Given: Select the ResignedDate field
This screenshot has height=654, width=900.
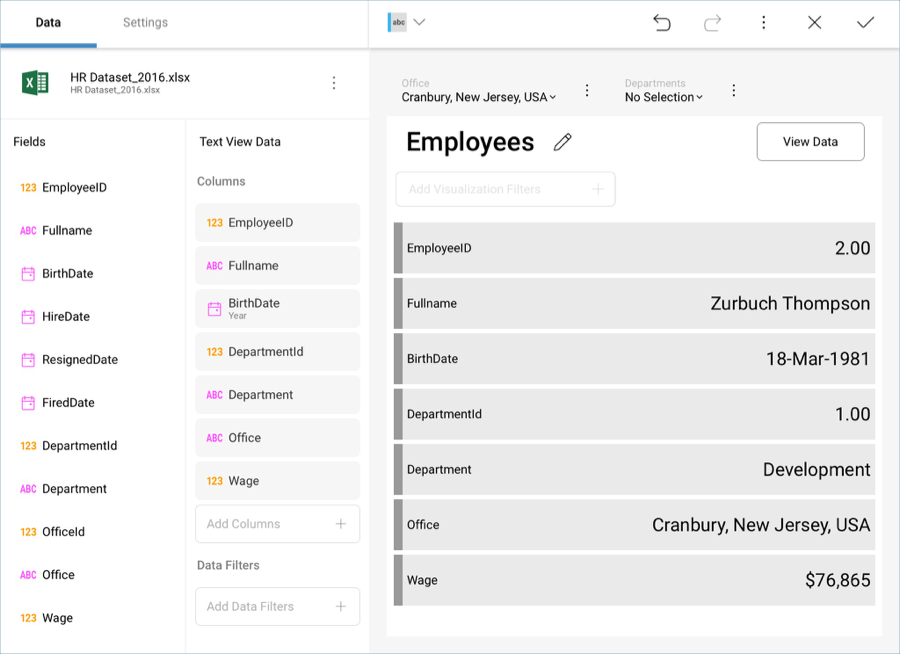Looking at the screenshot, I should (79, 360).
